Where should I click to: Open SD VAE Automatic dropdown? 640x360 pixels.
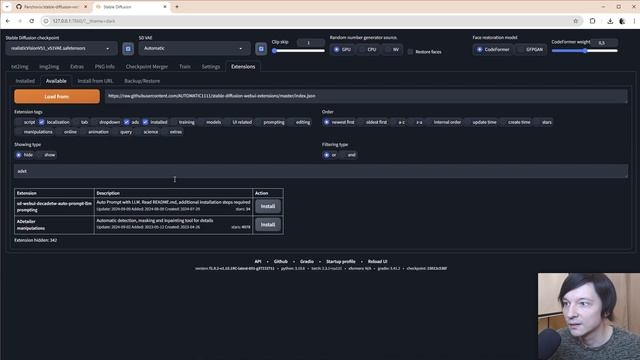(194, 48)
